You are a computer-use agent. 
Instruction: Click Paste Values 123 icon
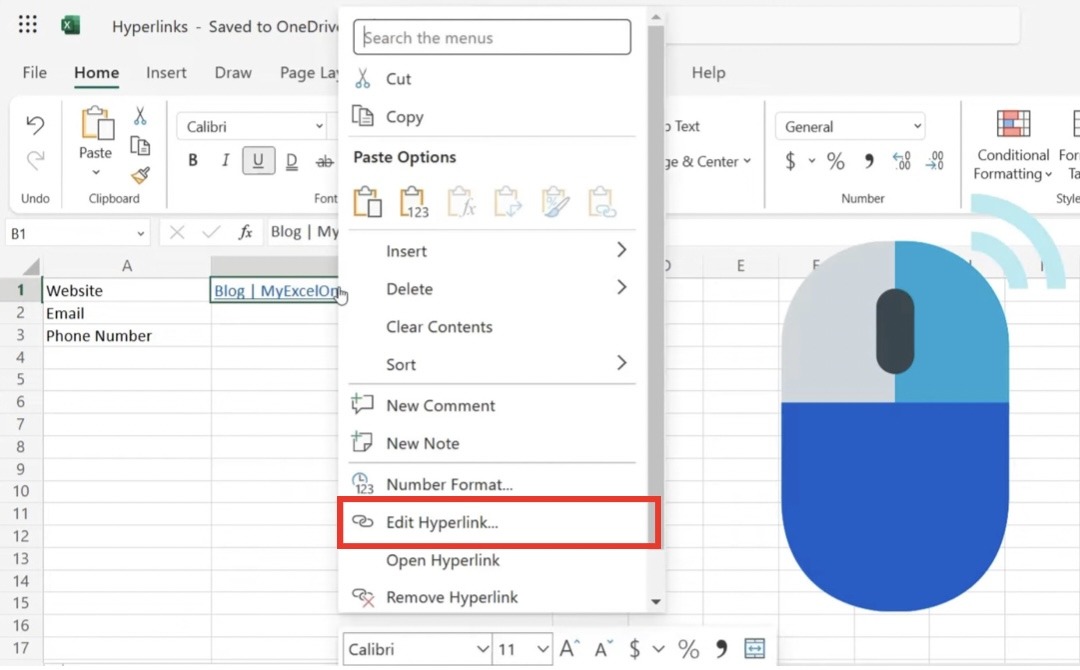pos(414,202)
